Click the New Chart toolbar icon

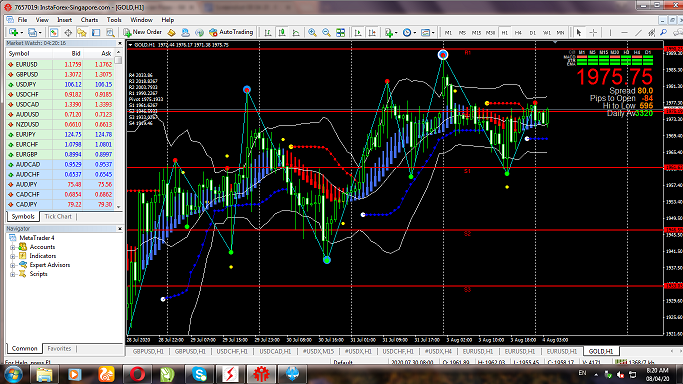(14, 32)
